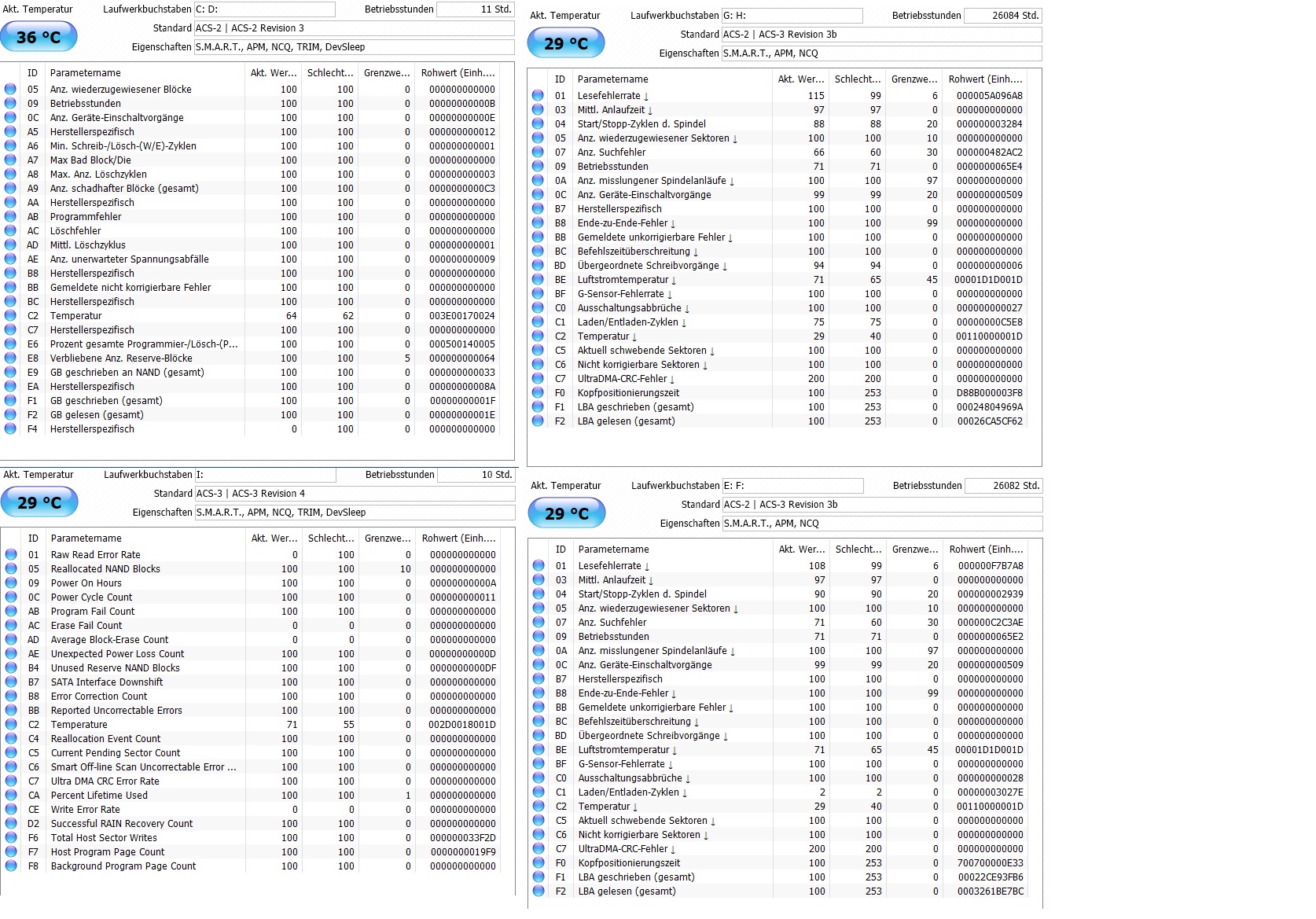The width and height of the screenshot is (1316, 919).
Task: Click UltraDMA-CRC-Fehler status orb in G: H: panel
Action: 538,378
